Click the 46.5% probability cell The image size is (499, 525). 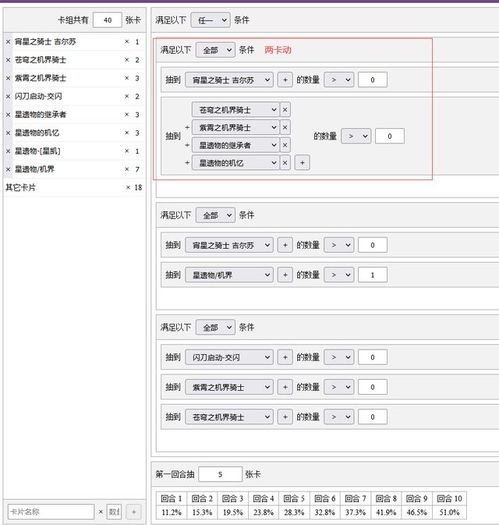(x=417, y=512)
